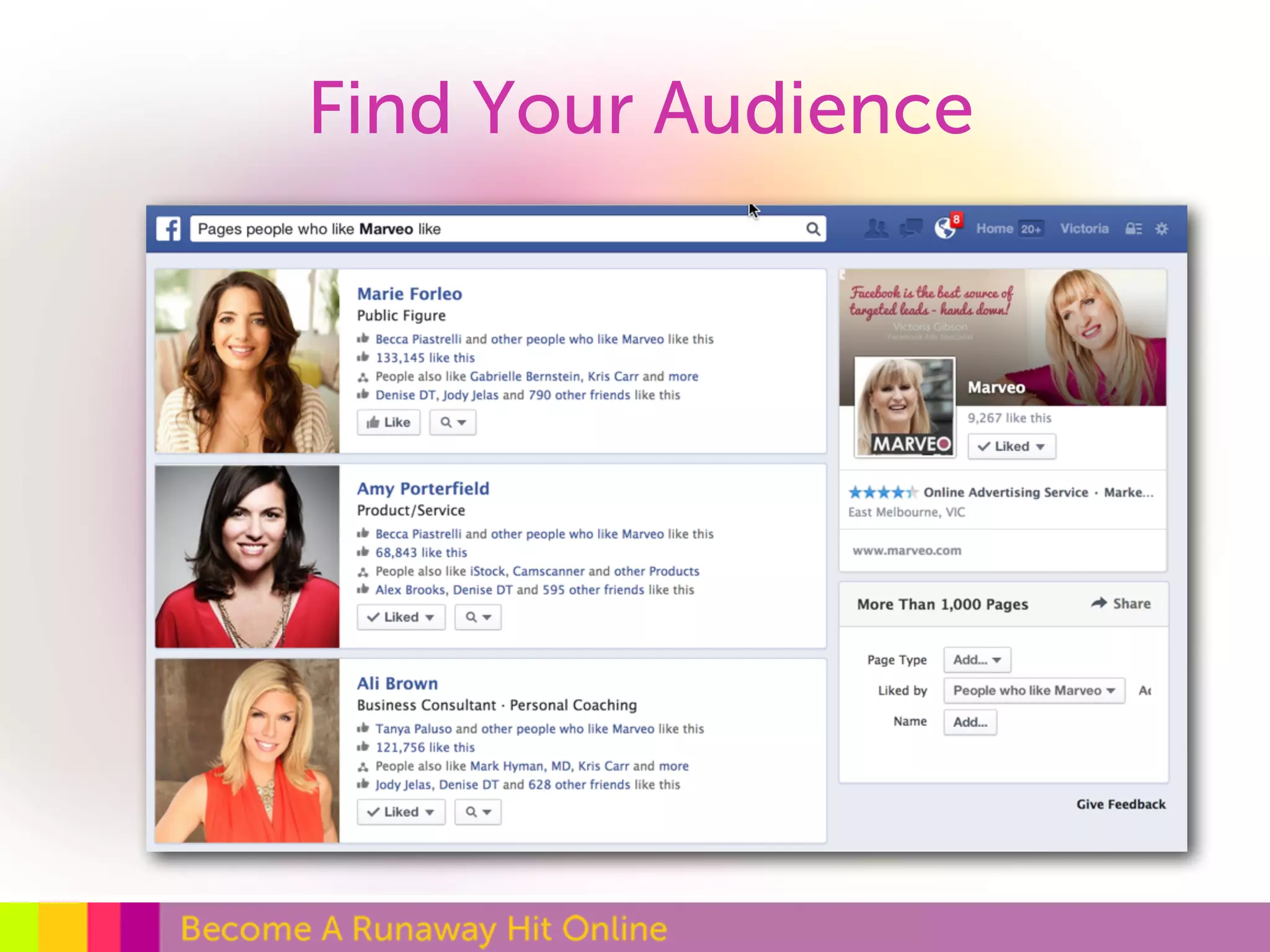Click 133,145 like this link
1270x952 pixels.
click(x=425, y=358)
